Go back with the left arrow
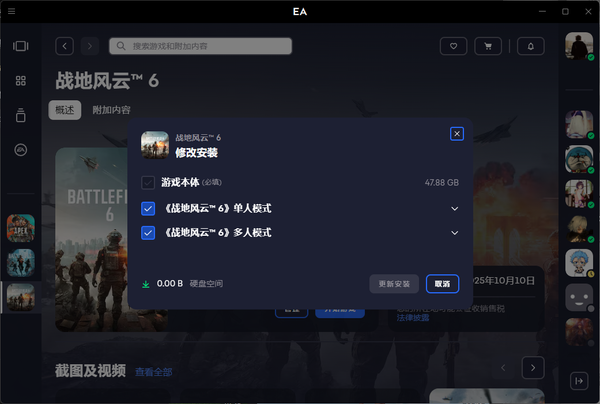This screenshot has height=404, width=600. click(x=65, y=46)
